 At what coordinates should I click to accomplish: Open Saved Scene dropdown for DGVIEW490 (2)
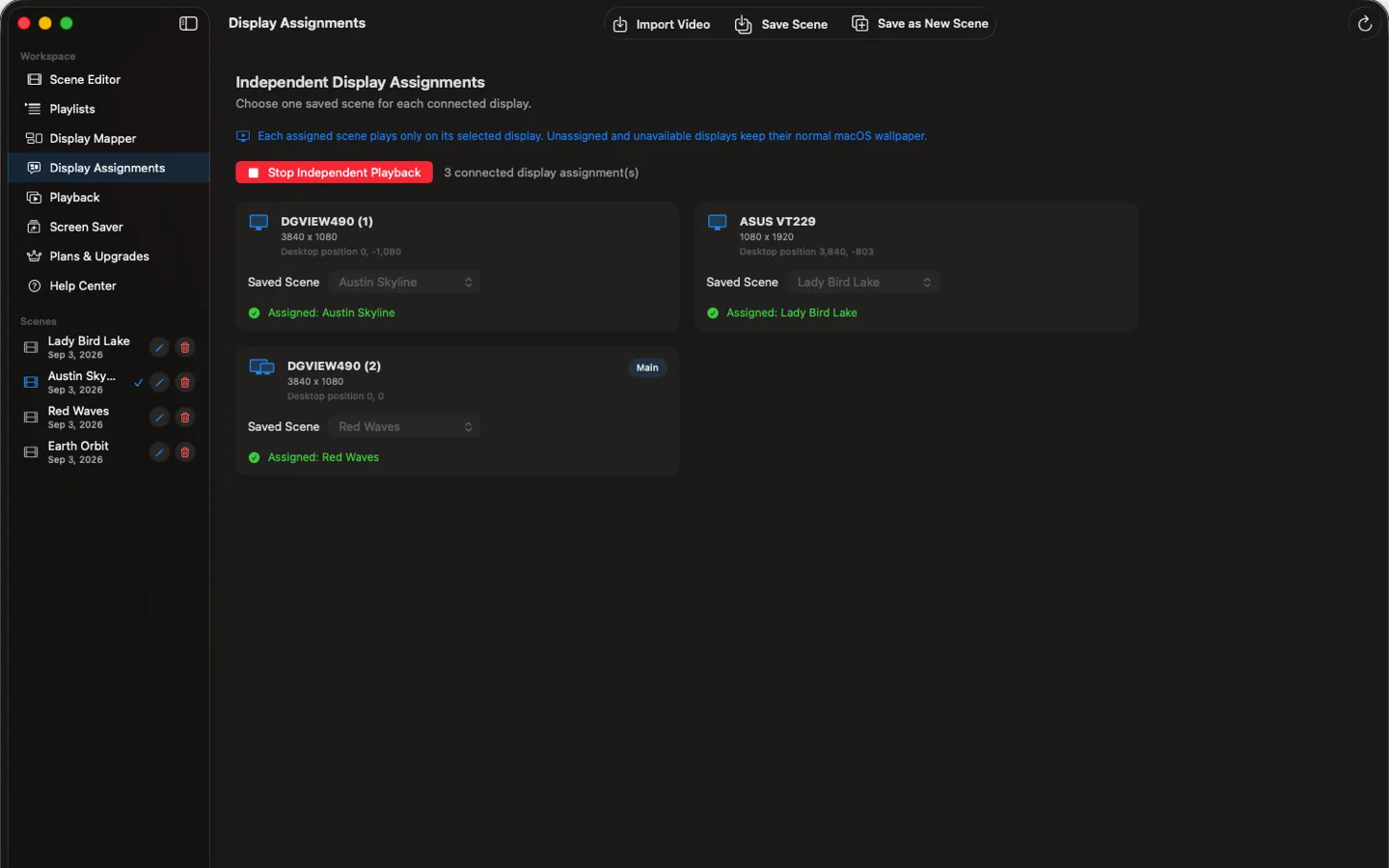(x=404, y=427)
